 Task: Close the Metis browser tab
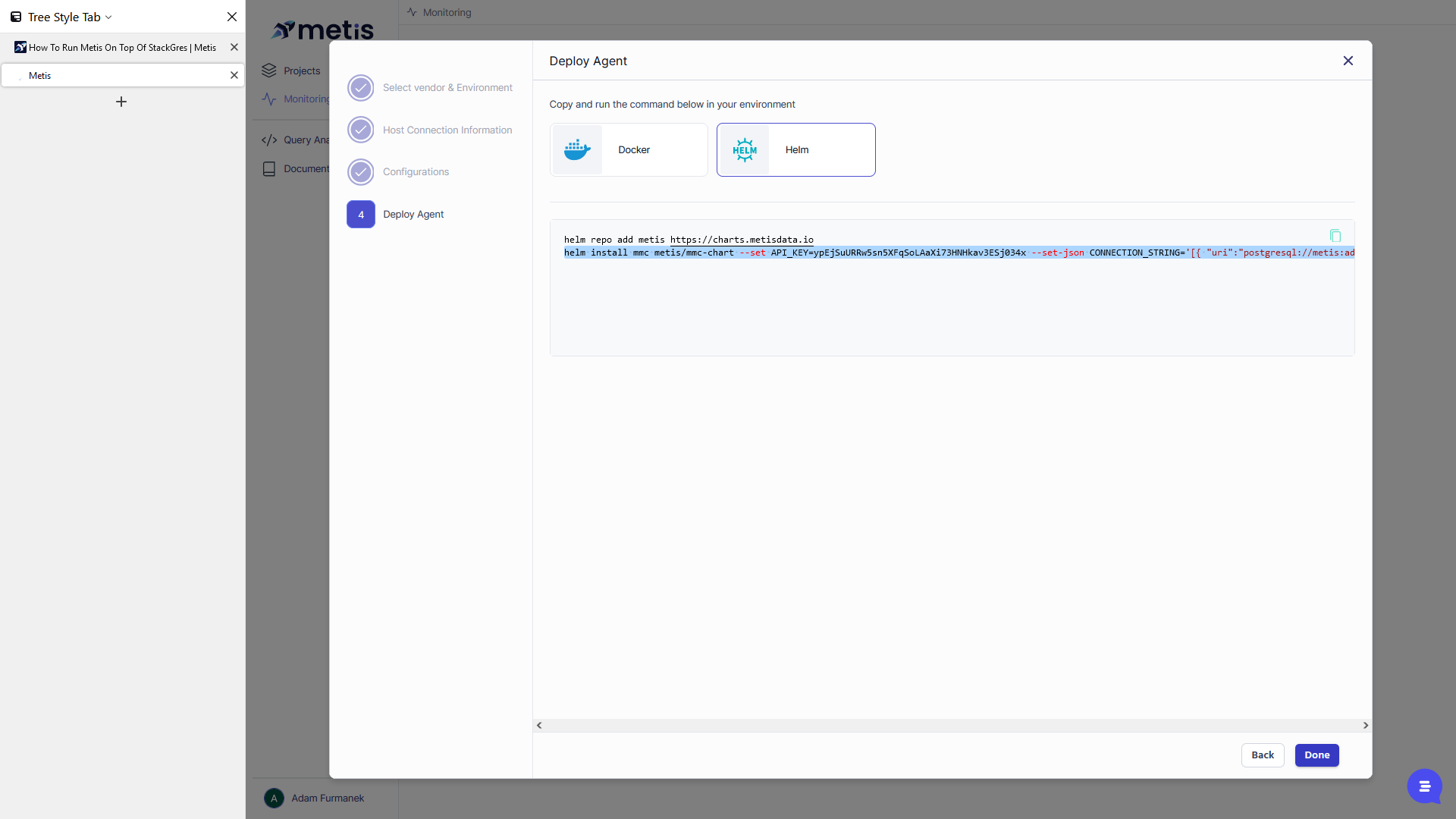tap(234, 75)
